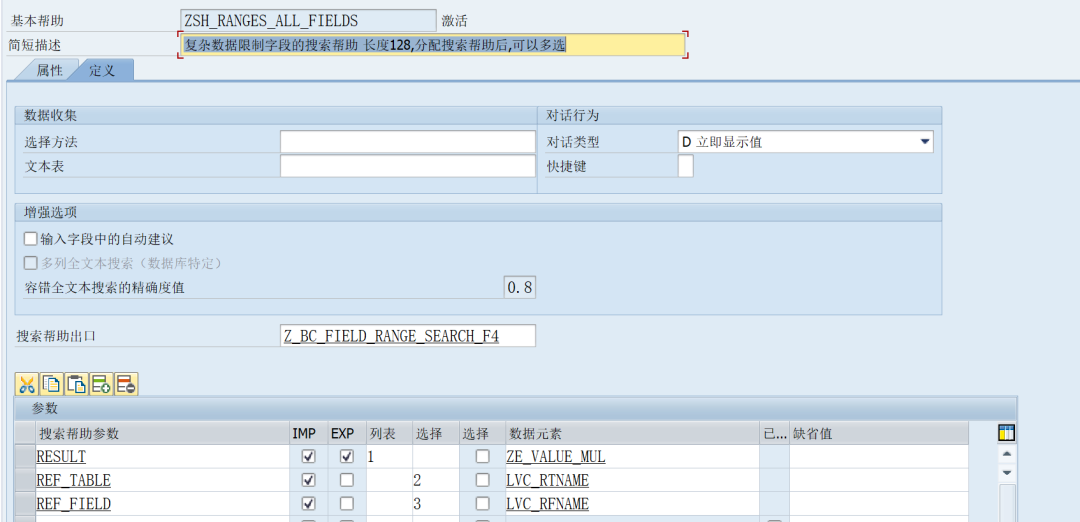Click the Copy icon in the parameter toolbar
This screenshot has height=522, width=1080.
[52, 384]
